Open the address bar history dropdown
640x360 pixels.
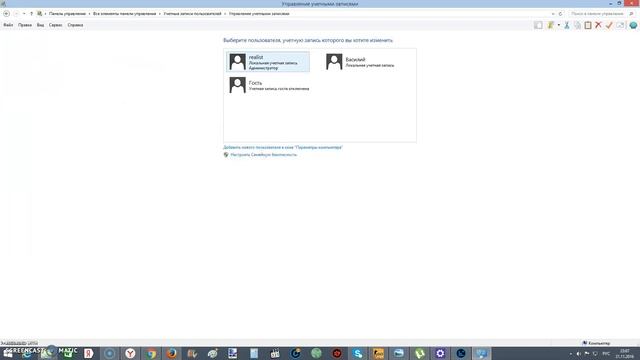[x=553, y=13]
